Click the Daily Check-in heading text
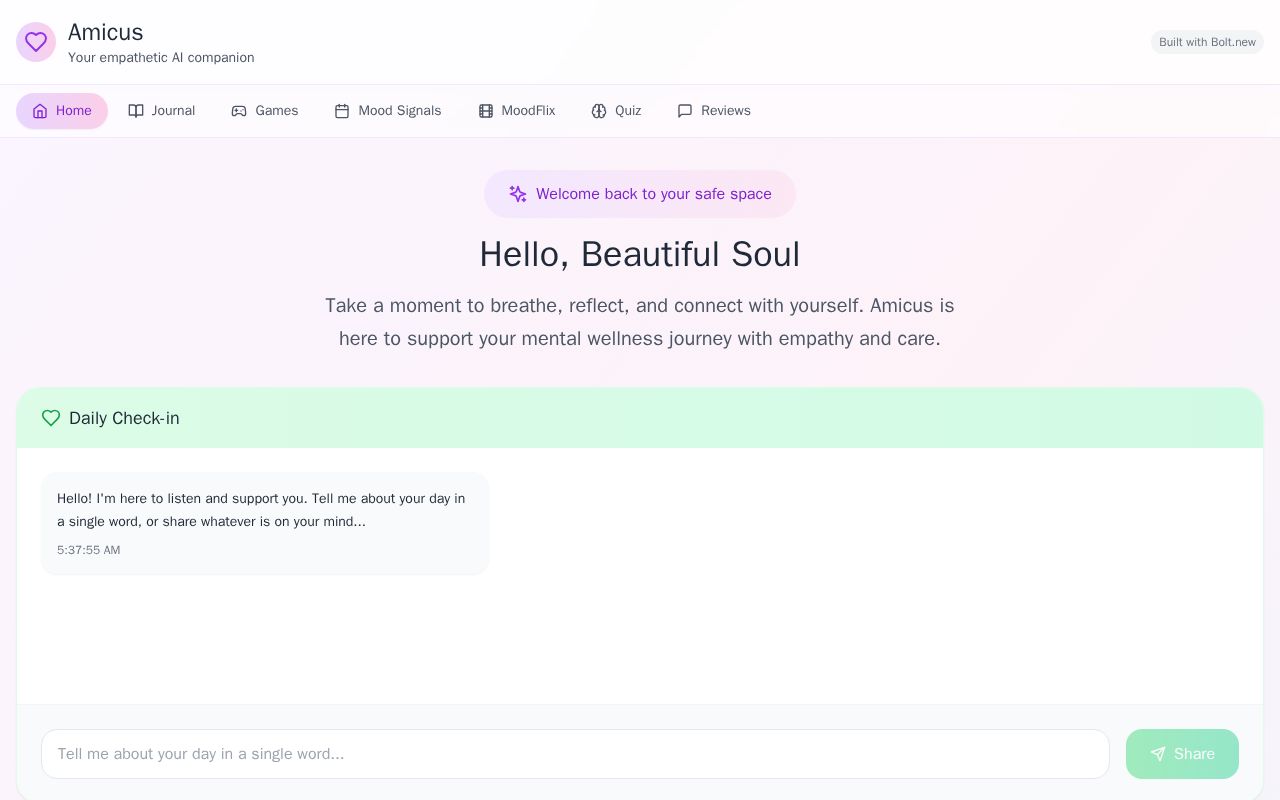The image size is (1280, 800). (124, 418)
